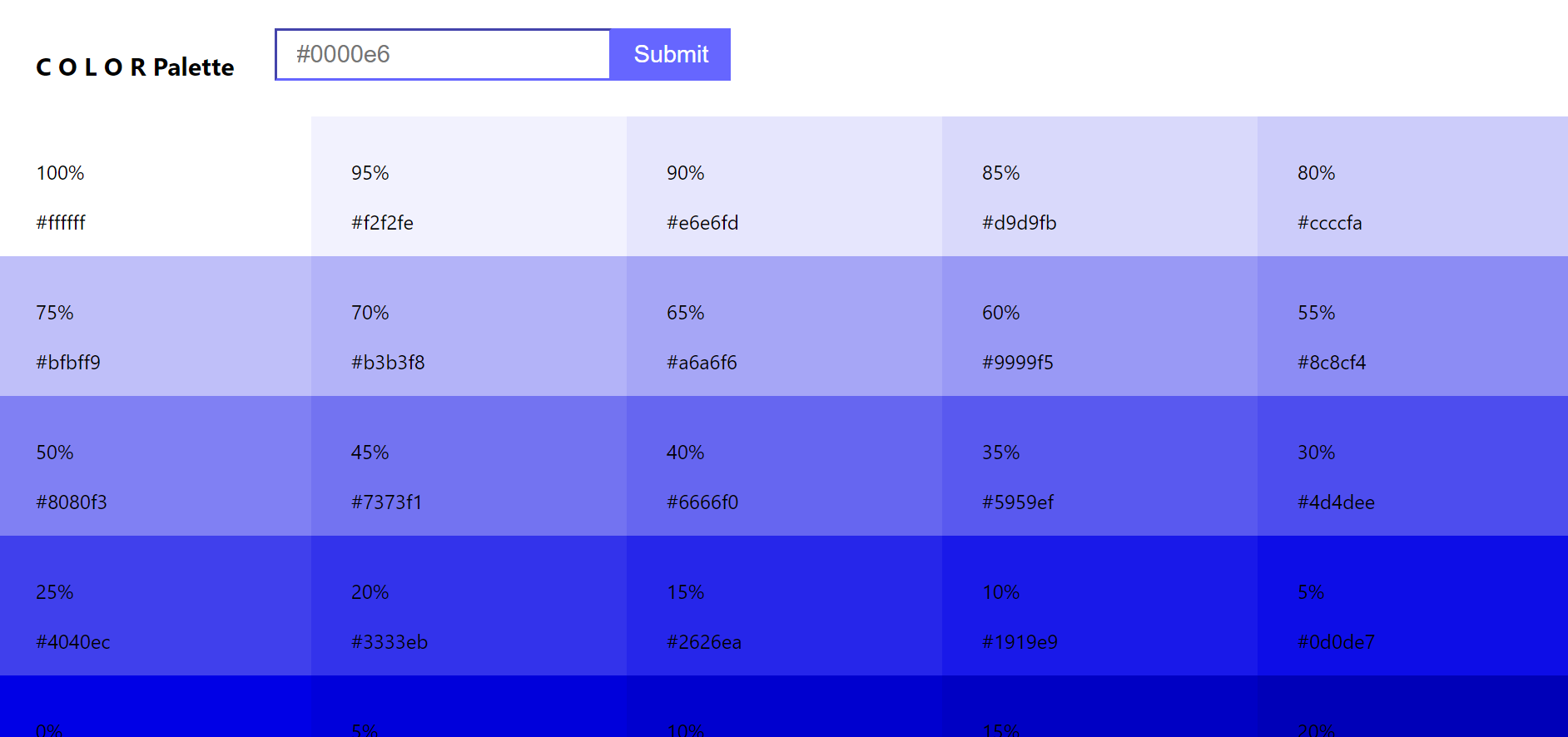Click the Submit button
Image resolution: width=1568 pixels, height=737 pixels.
(x=670, y=54)
